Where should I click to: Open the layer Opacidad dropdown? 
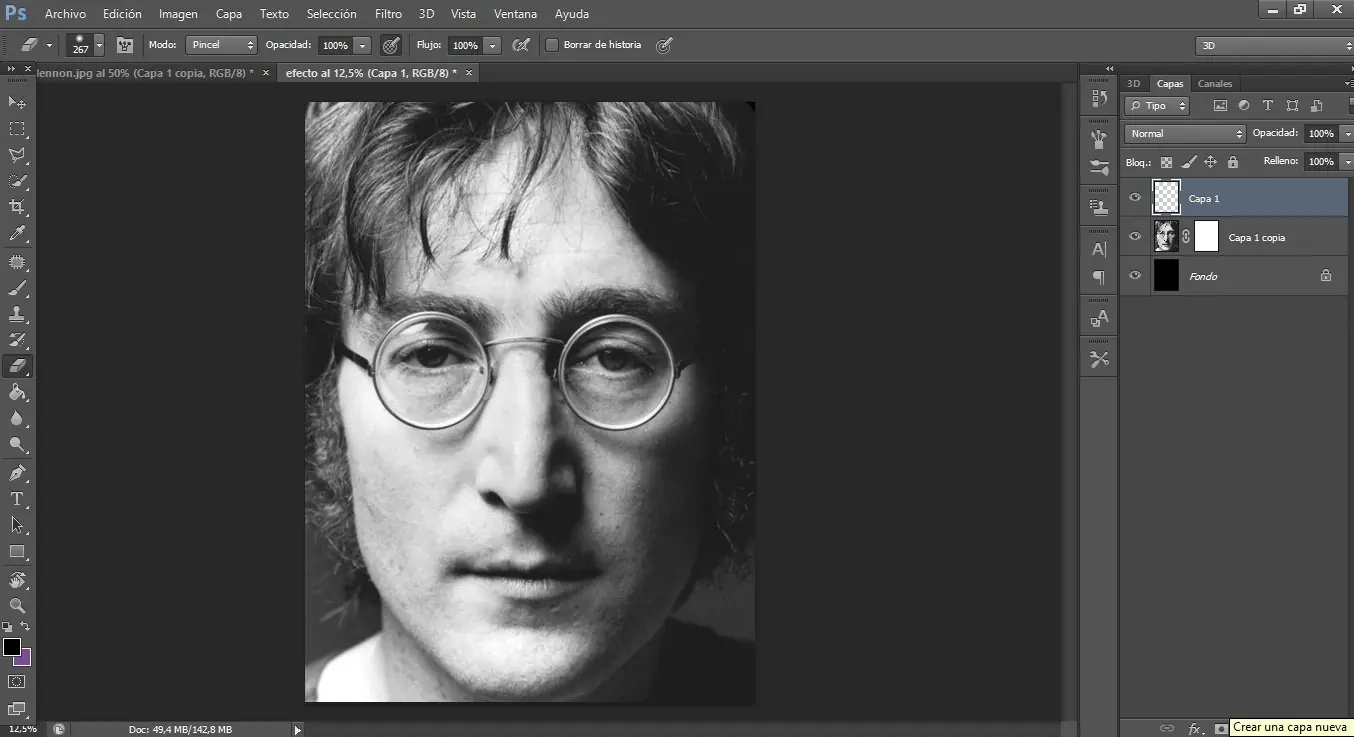tap(1347, 133)
